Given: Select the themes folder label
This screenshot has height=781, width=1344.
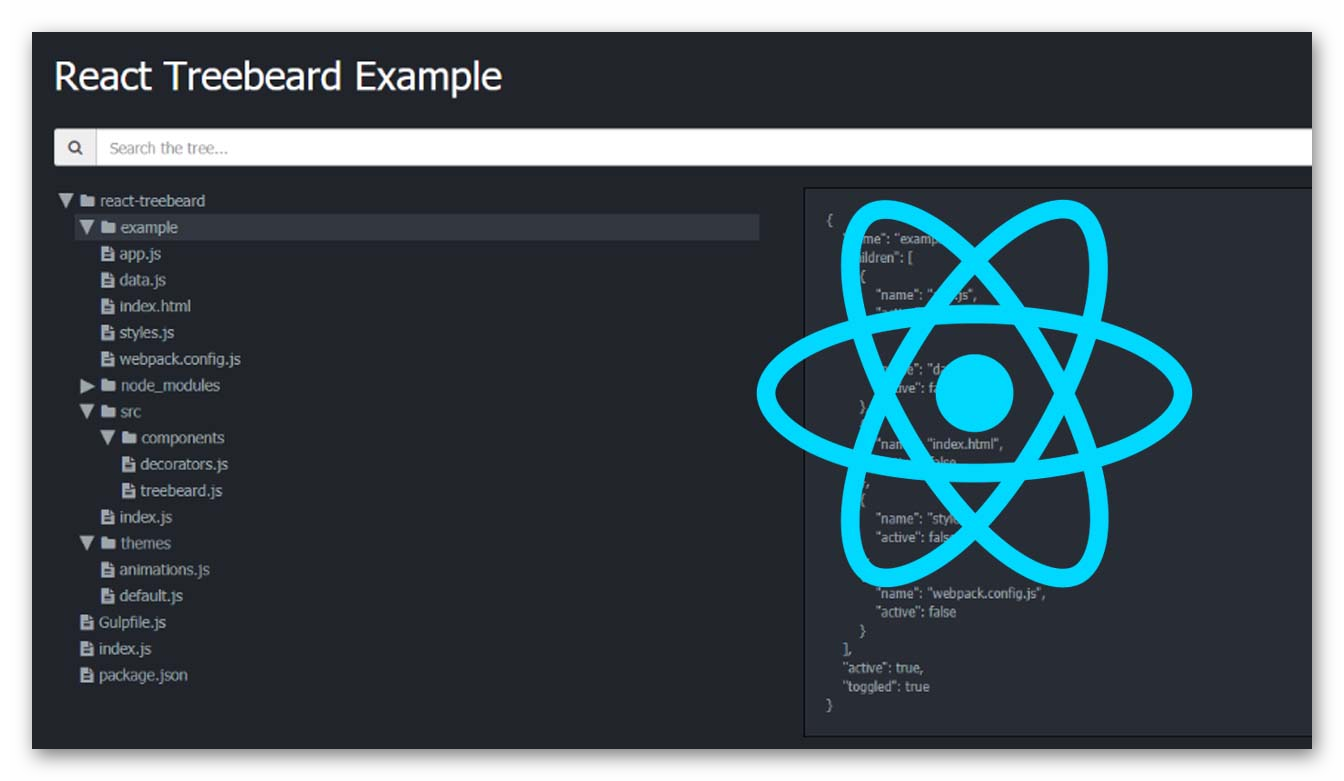Looking at the screenshot, I should pos(146,543).
